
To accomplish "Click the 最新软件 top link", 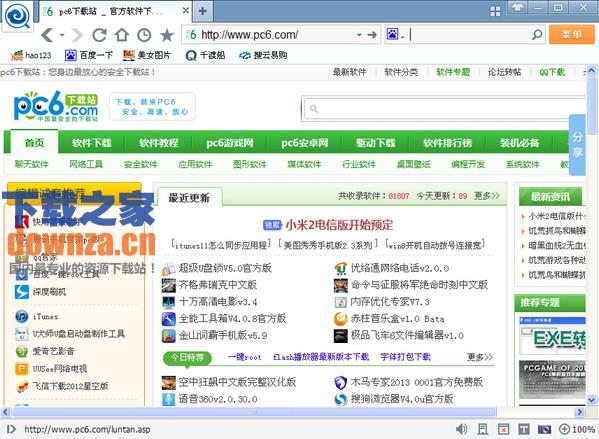I will click(349, 72).
